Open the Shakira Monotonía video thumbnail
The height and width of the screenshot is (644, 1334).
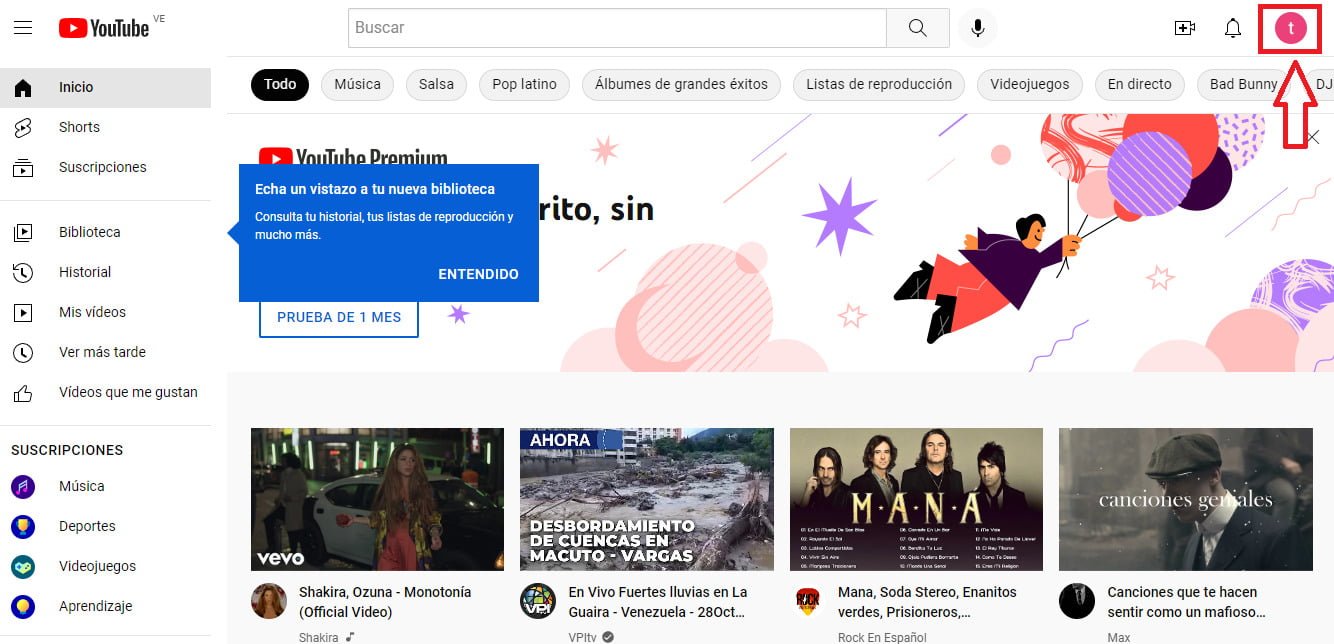tap(377, 499)
